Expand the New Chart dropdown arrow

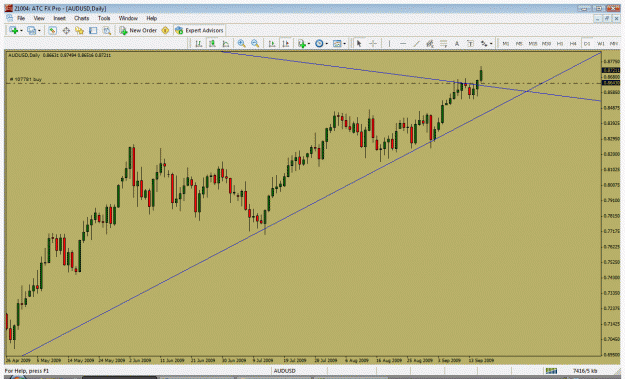tap(21, 31)
